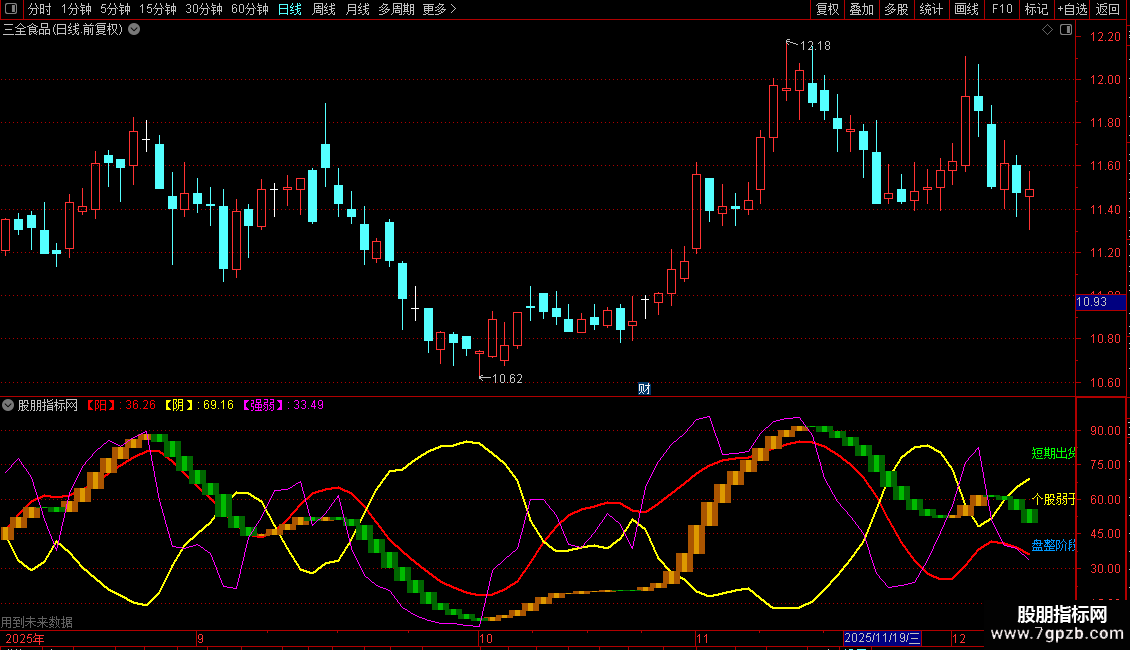Open 多周期 multi-period view
This screenshot has width=1130, height=650.
396,9
